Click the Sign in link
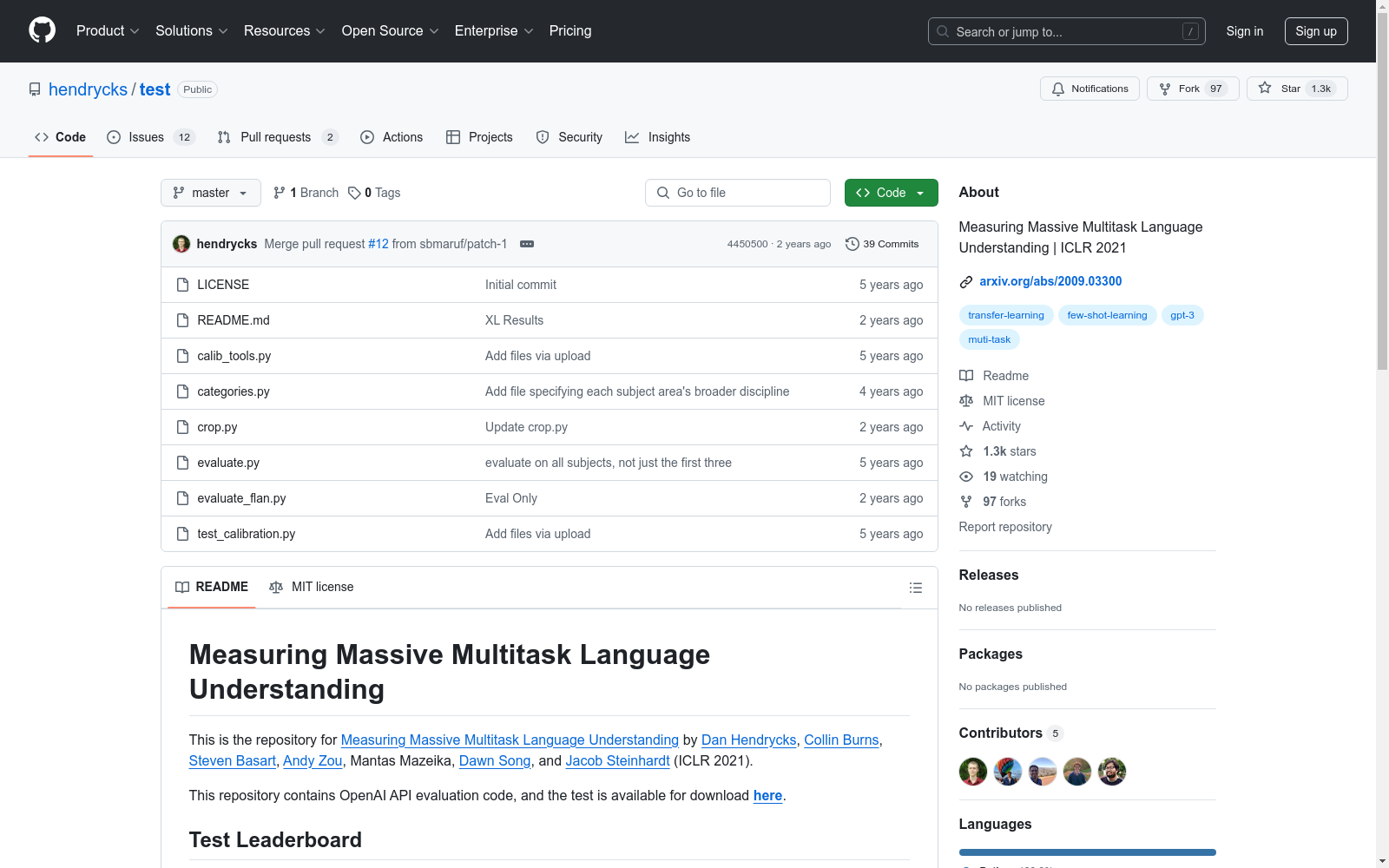 [1245, 31]
